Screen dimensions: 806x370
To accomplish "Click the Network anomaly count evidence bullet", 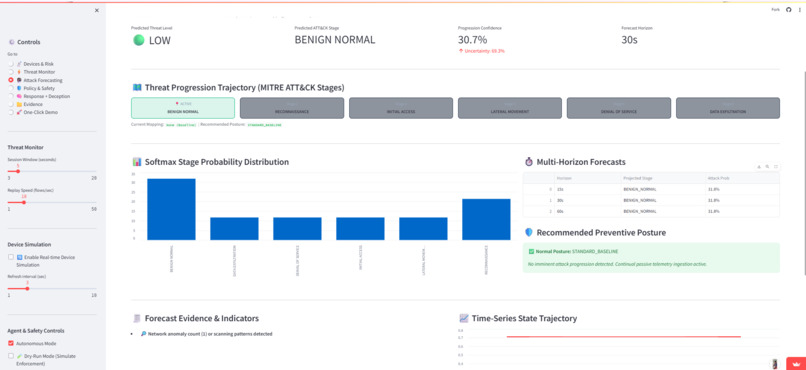I will coord(206,334).
